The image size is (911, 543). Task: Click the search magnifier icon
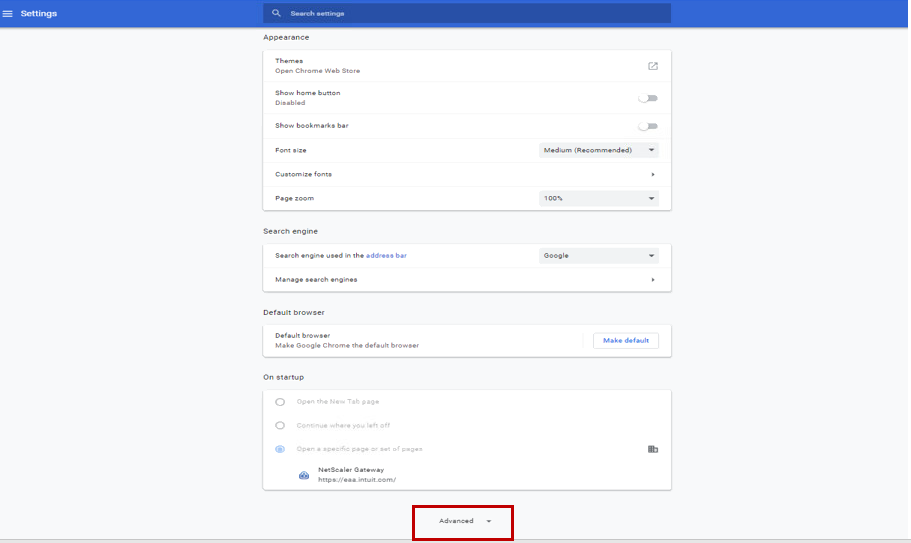(x=276, y=13)
